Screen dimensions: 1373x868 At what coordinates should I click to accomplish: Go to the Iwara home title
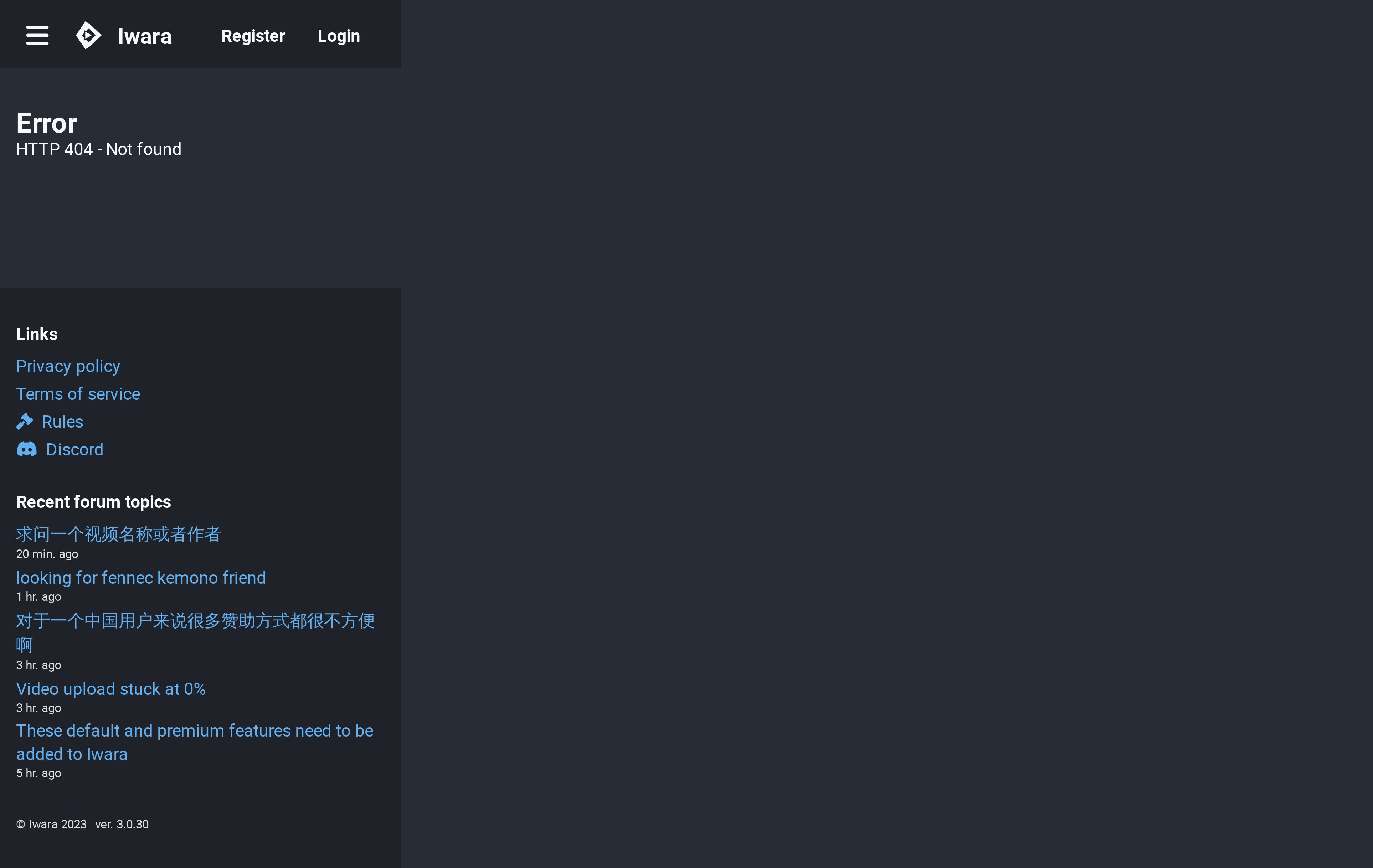[x=145, y=36]
